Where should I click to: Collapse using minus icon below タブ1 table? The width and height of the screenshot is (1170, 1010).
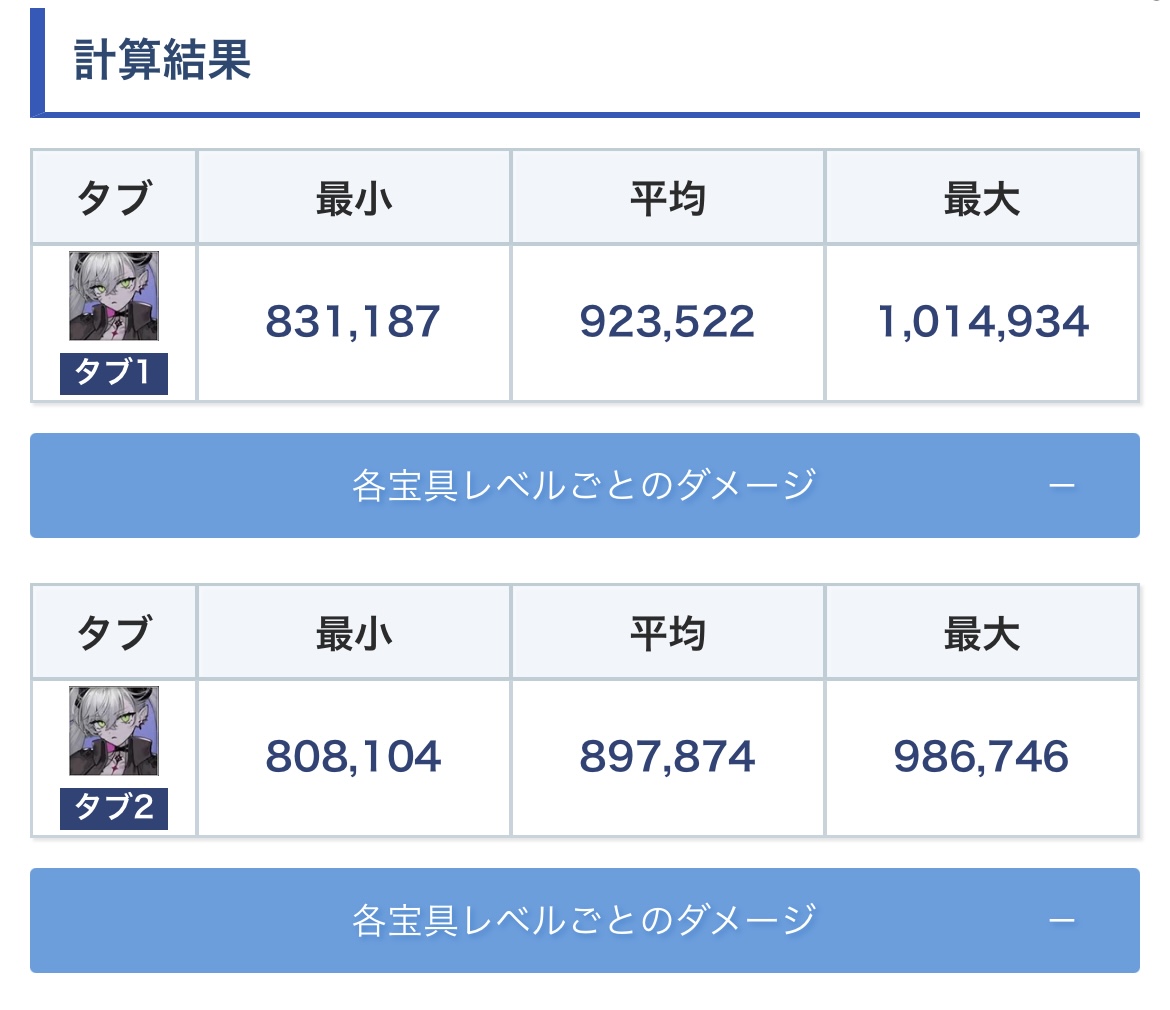coord(1061,486)
